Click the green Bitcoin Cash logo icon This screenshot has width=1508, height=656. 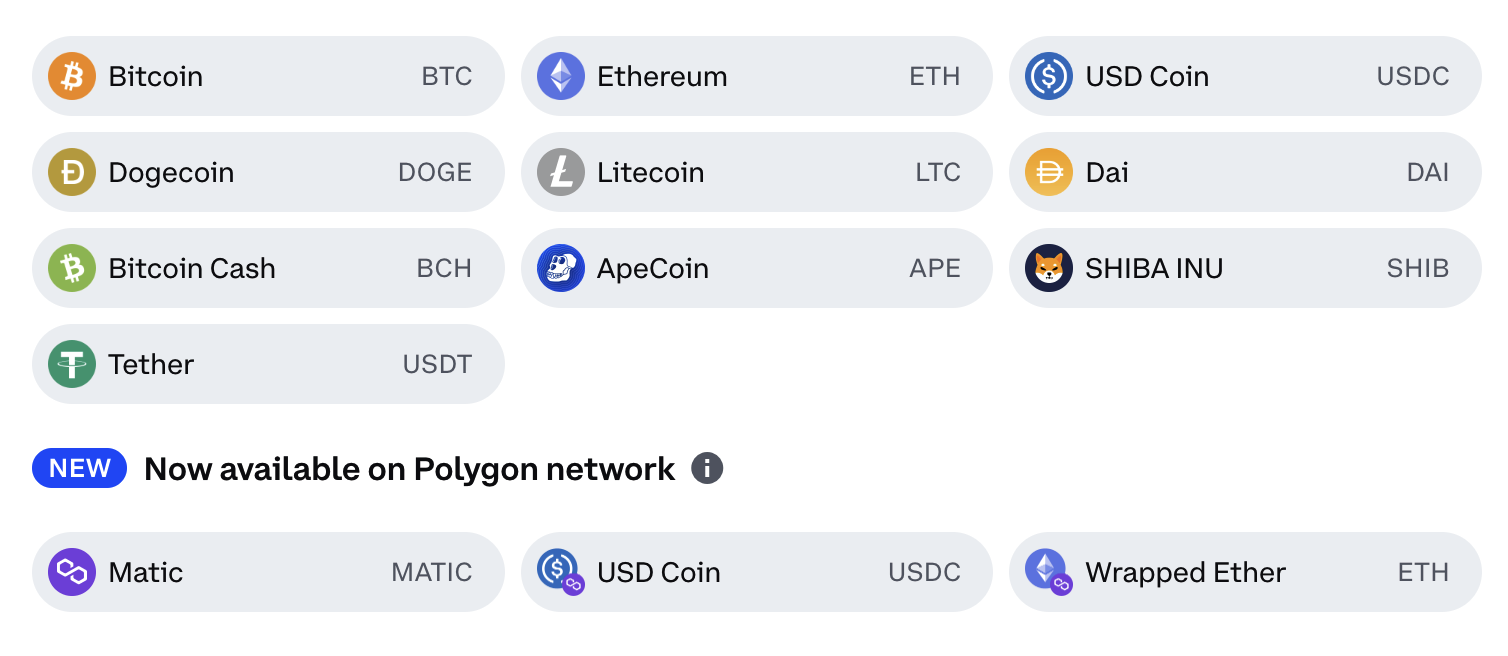pos(72,268)
